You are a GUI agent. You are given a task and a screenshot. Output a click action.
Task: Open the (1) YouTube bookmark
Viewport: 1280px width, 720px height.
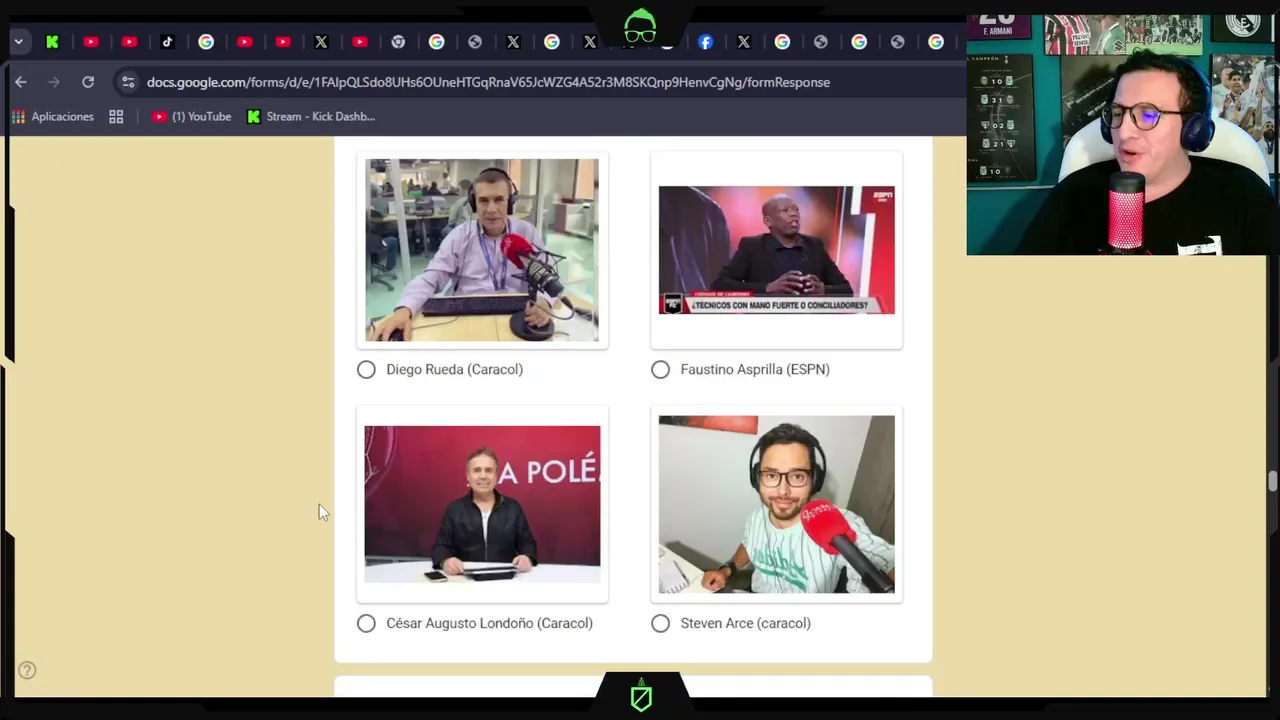point(191,117)
